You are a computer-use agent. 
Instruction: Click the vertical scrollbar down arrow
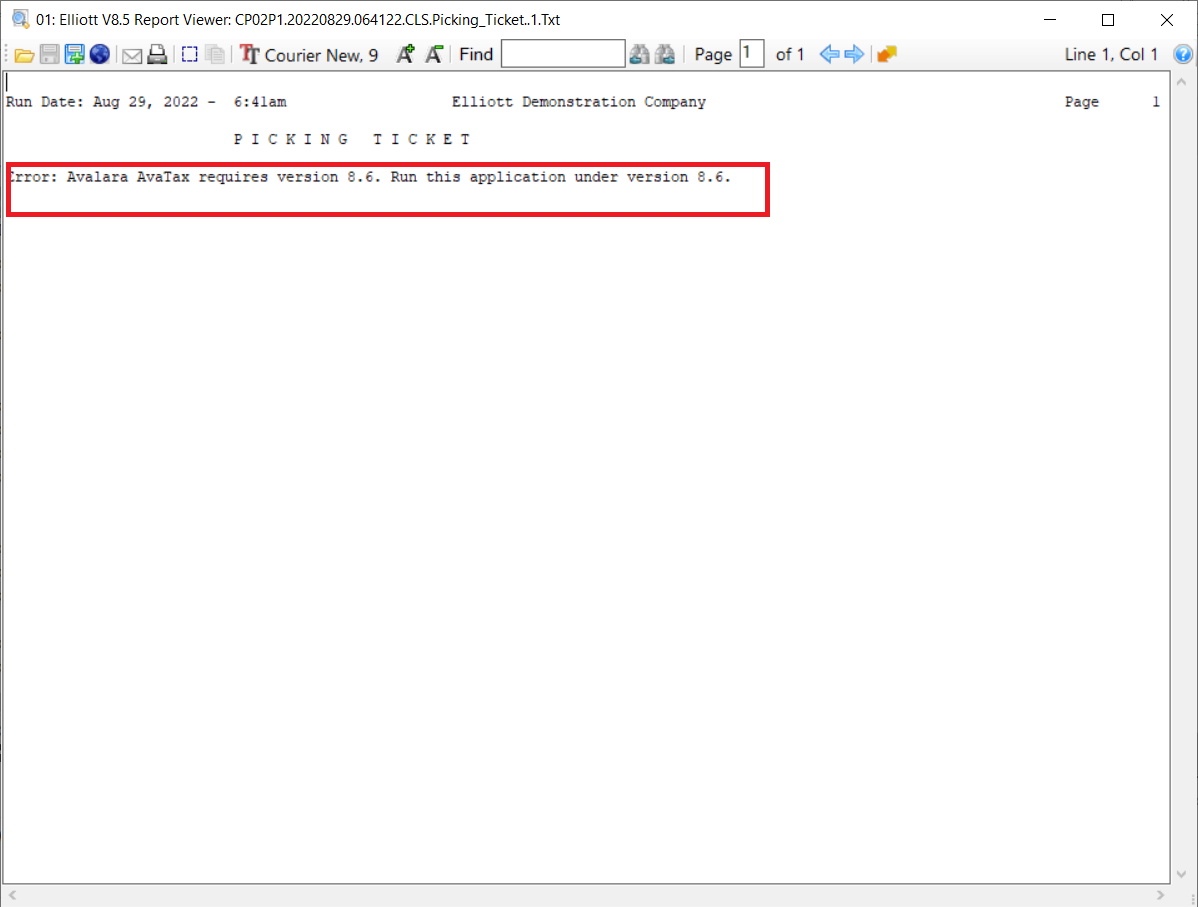[1181, 874]
